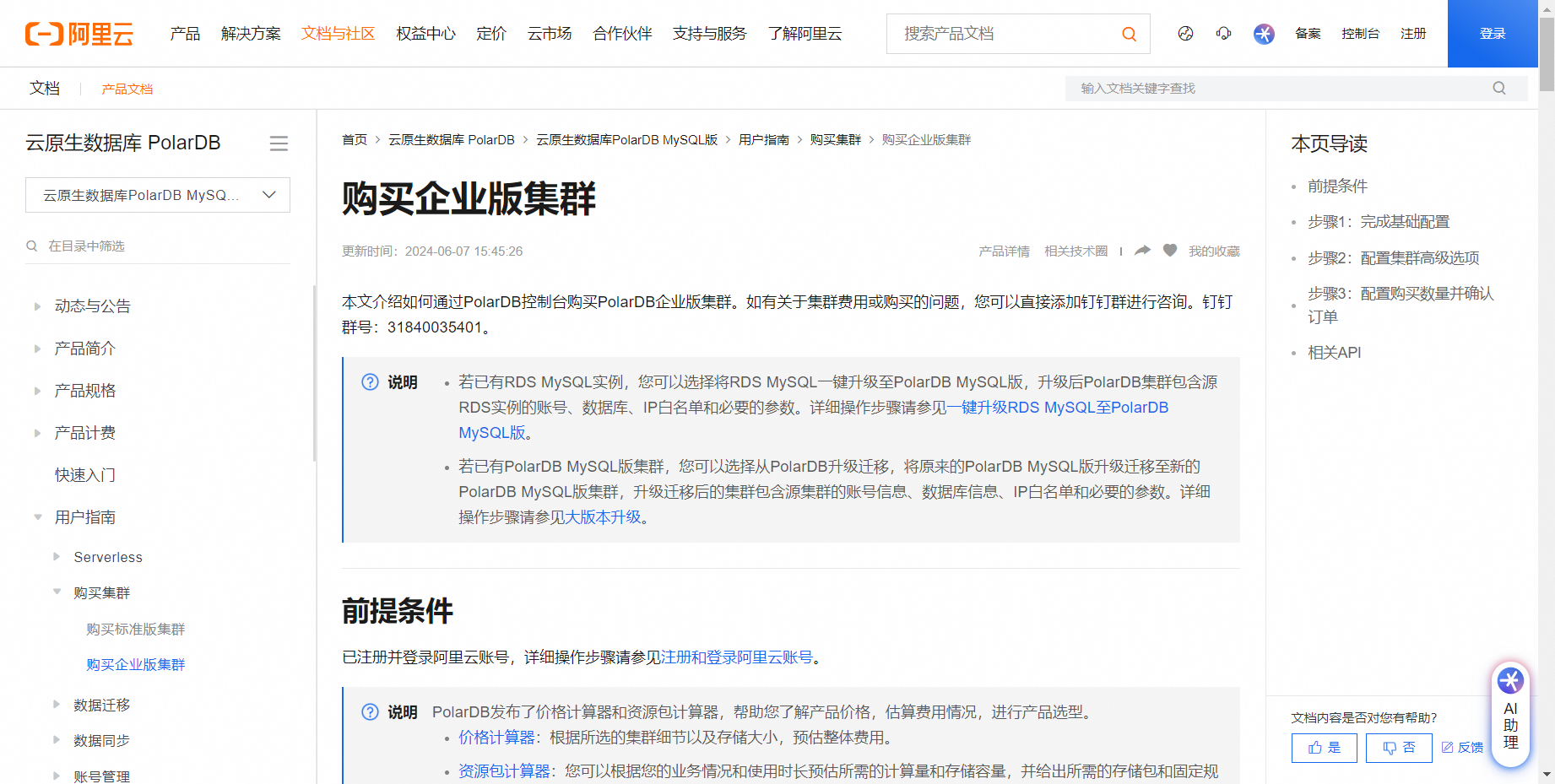This screenshot has width=1555, height=784.
Task: Click the 产品文档 tab link
Action: 127,89
